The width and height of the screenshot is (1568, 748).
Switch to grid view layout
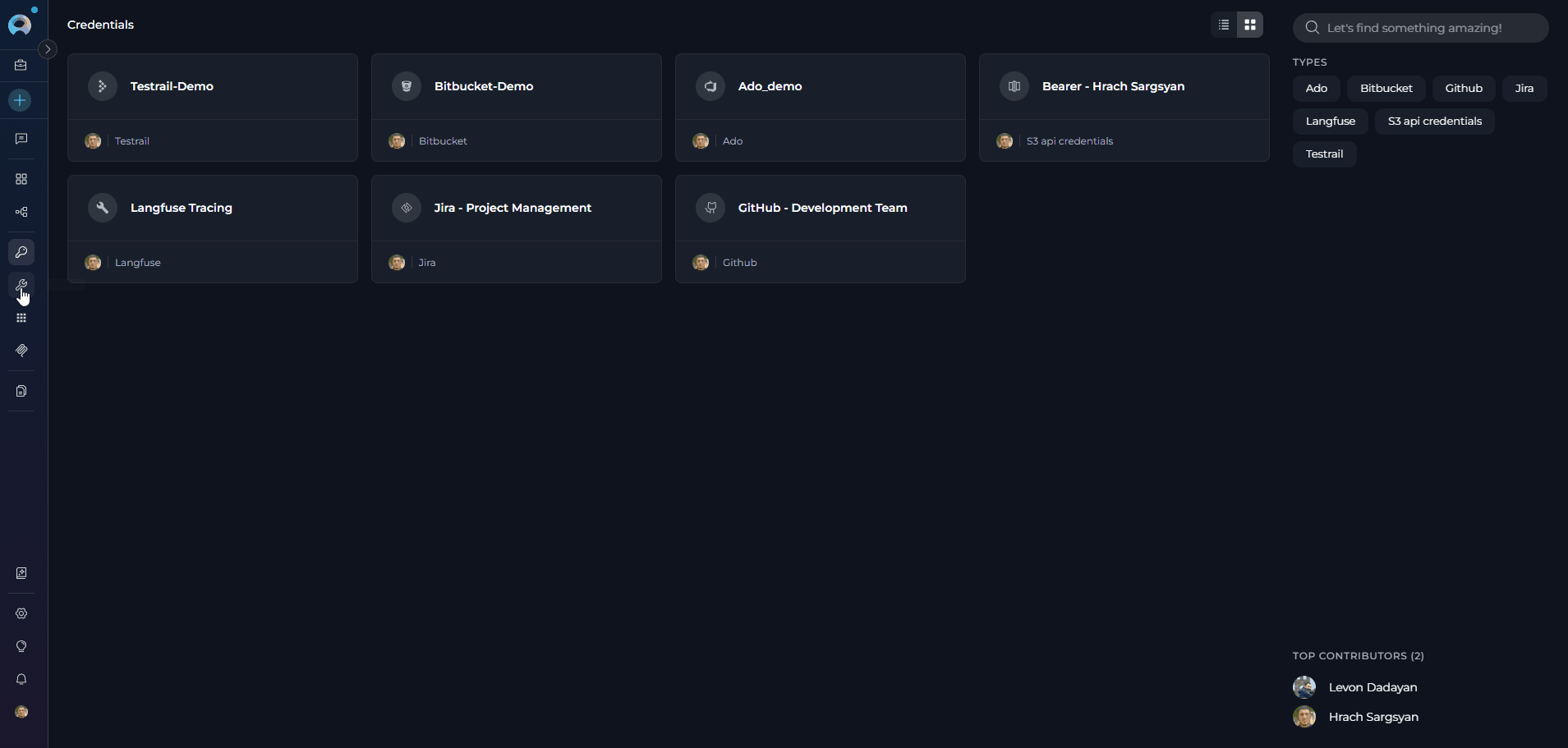click(x=1250, y=25)
